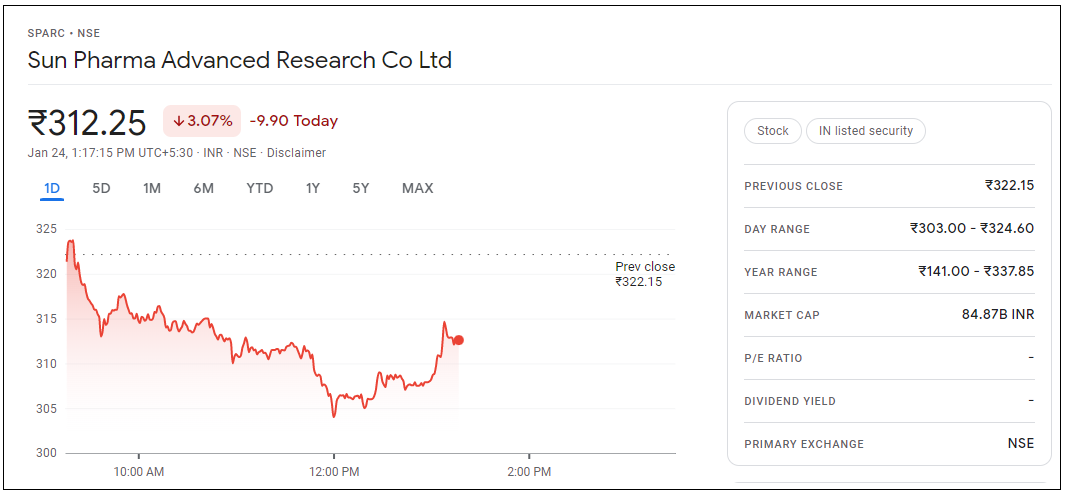Open the 5Y chart range tab
This screenshot has width=1065, height=494.
click(x=361, y=188)
